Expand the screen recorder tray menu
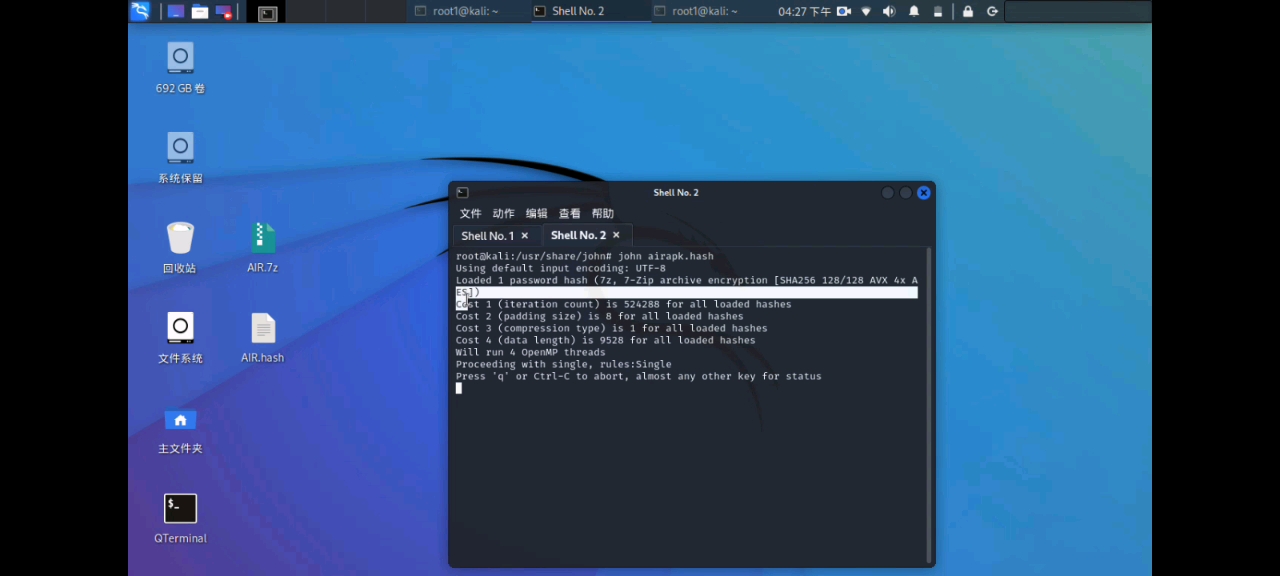The height and width of the screenshot is (576, 1280). point(843,11)
